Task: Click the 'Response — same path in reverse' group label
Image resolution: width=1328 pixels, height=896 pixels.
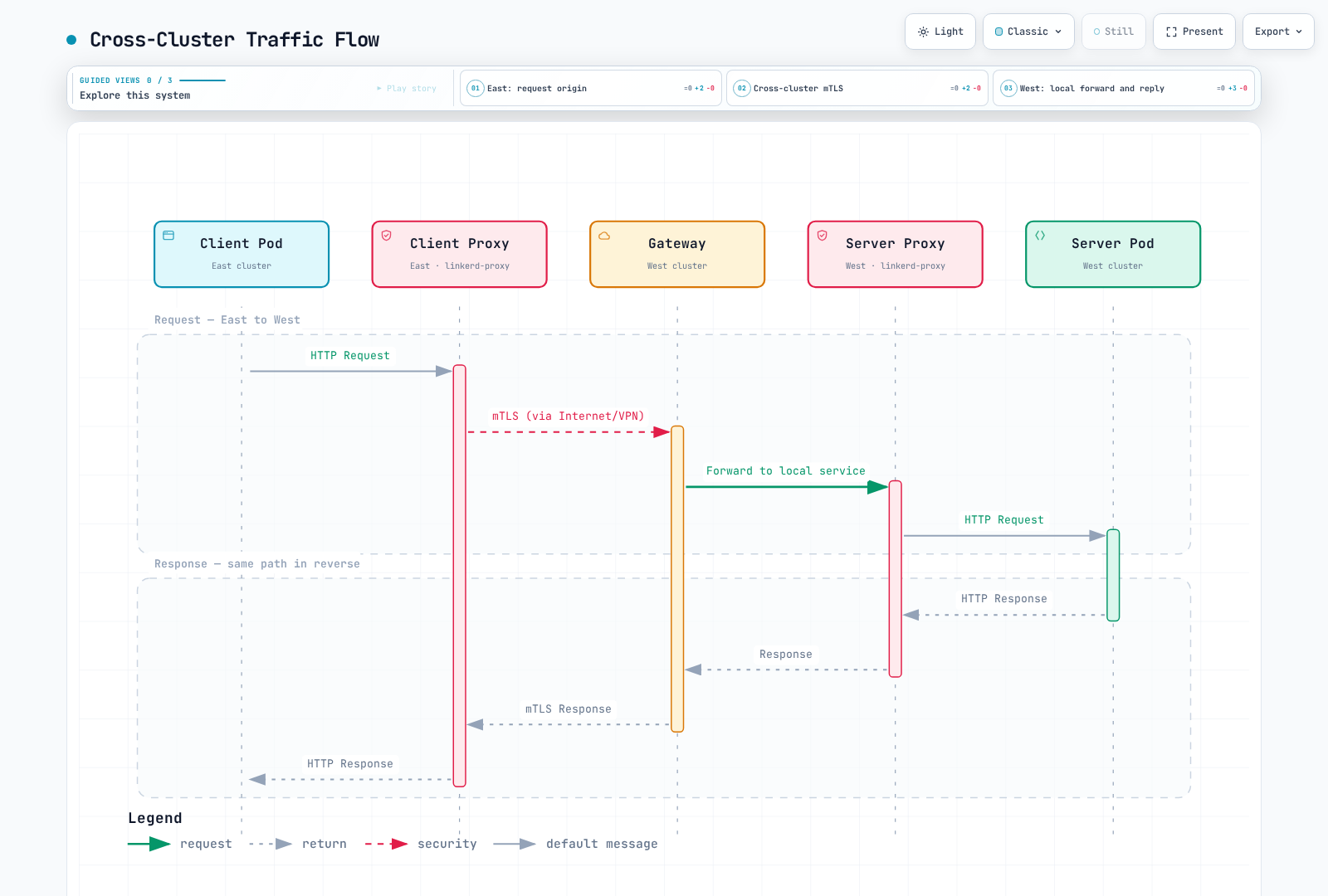Action: coord(257,564)
